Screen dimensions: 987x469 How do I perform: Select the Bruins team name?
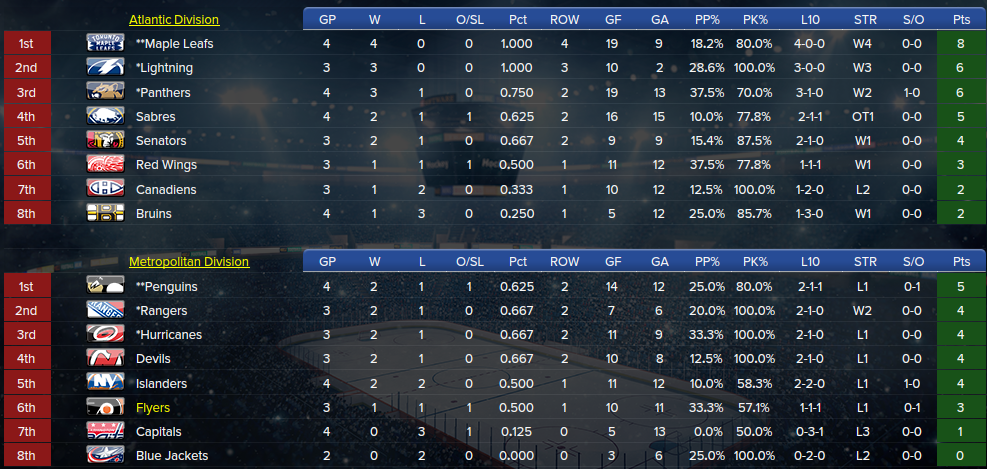154,213
